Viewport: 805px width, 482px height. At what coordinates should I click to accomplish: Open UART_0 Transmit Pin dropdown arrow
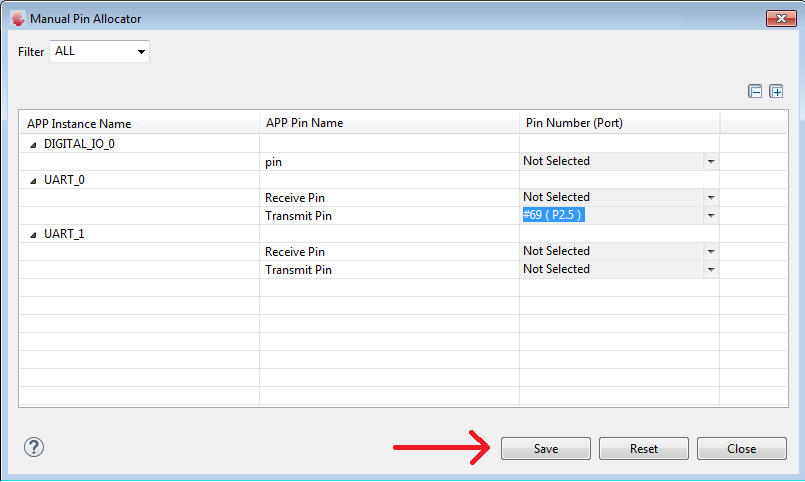point(711,216)
